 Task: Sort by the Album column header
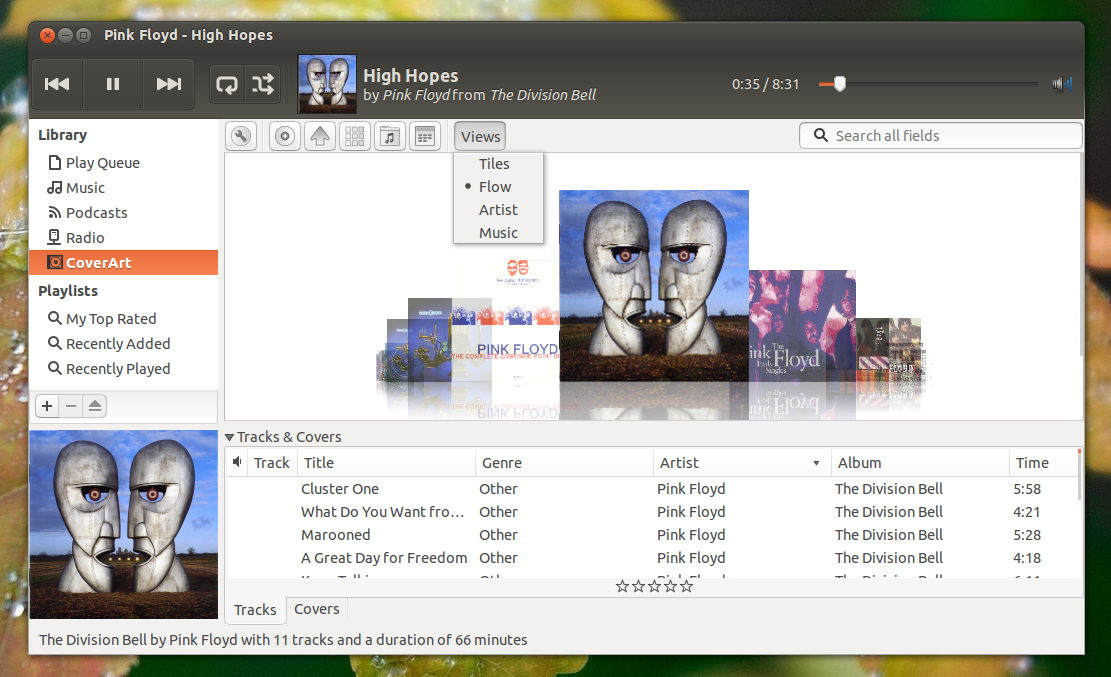[920, 463]
